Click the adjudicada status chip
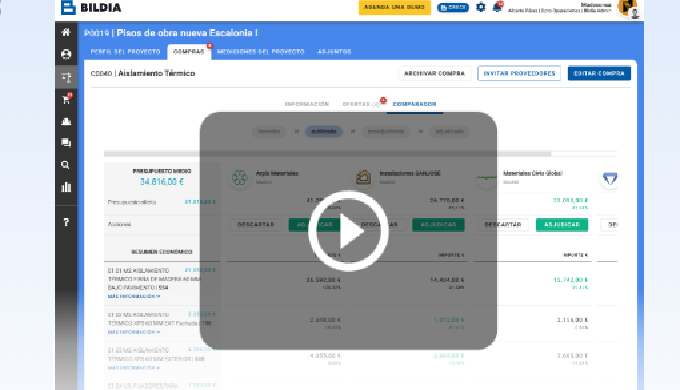Screen dimensions: 680x390 click(449, 131)
